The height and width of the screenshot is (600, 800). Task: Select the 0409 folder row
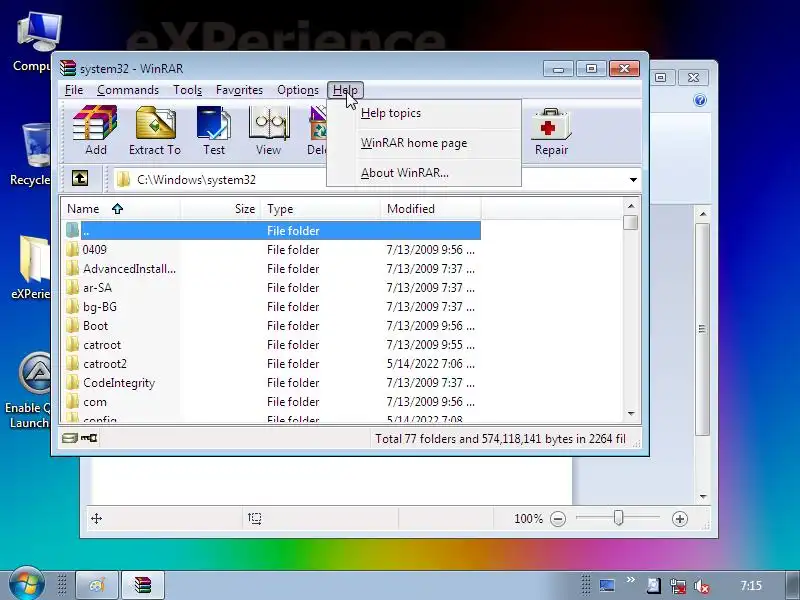pos(272,249)
